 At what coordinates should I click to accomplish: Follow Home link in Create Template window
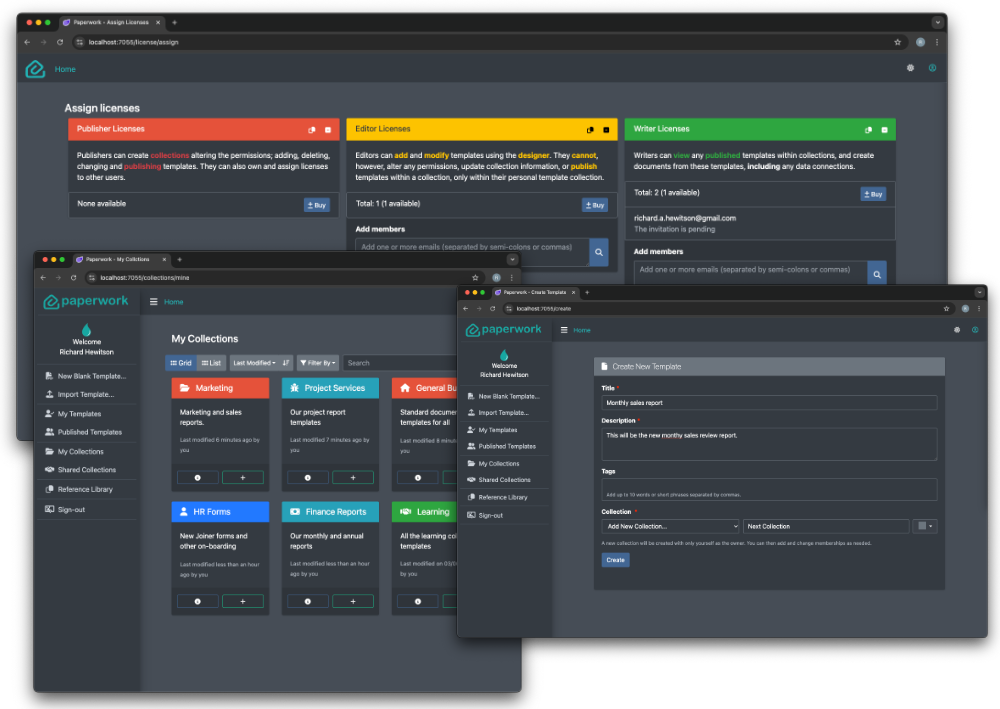(582, 330)
